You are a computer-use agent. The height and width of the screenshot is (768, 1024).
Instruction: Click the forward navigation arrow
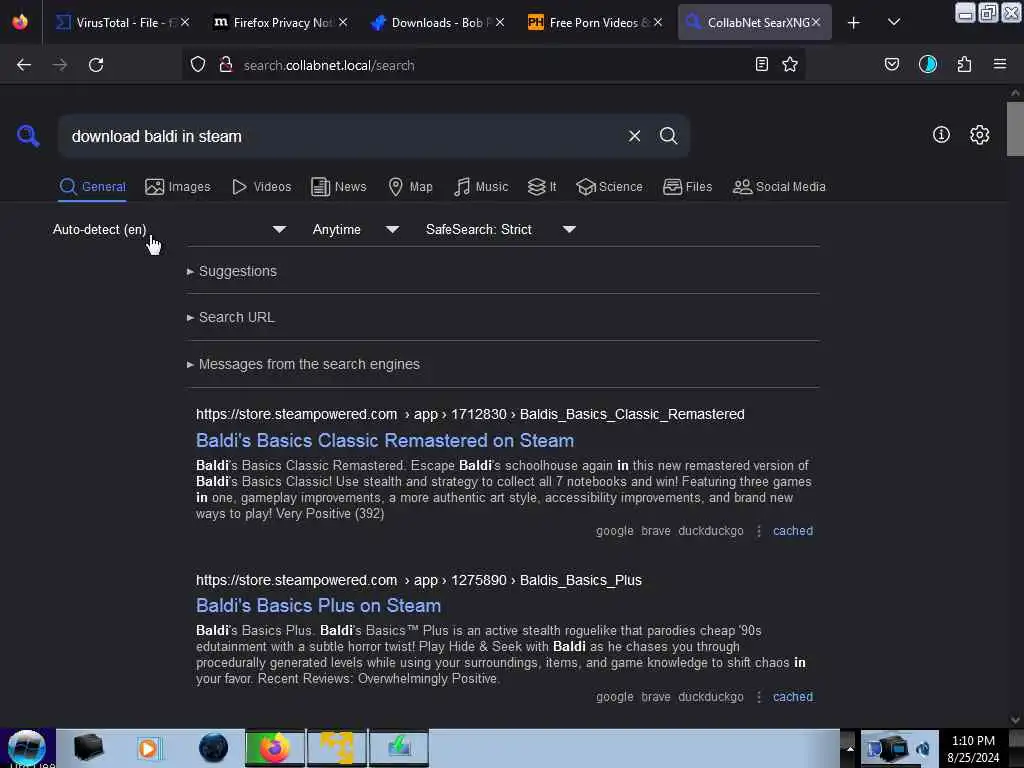coord(59,65)
